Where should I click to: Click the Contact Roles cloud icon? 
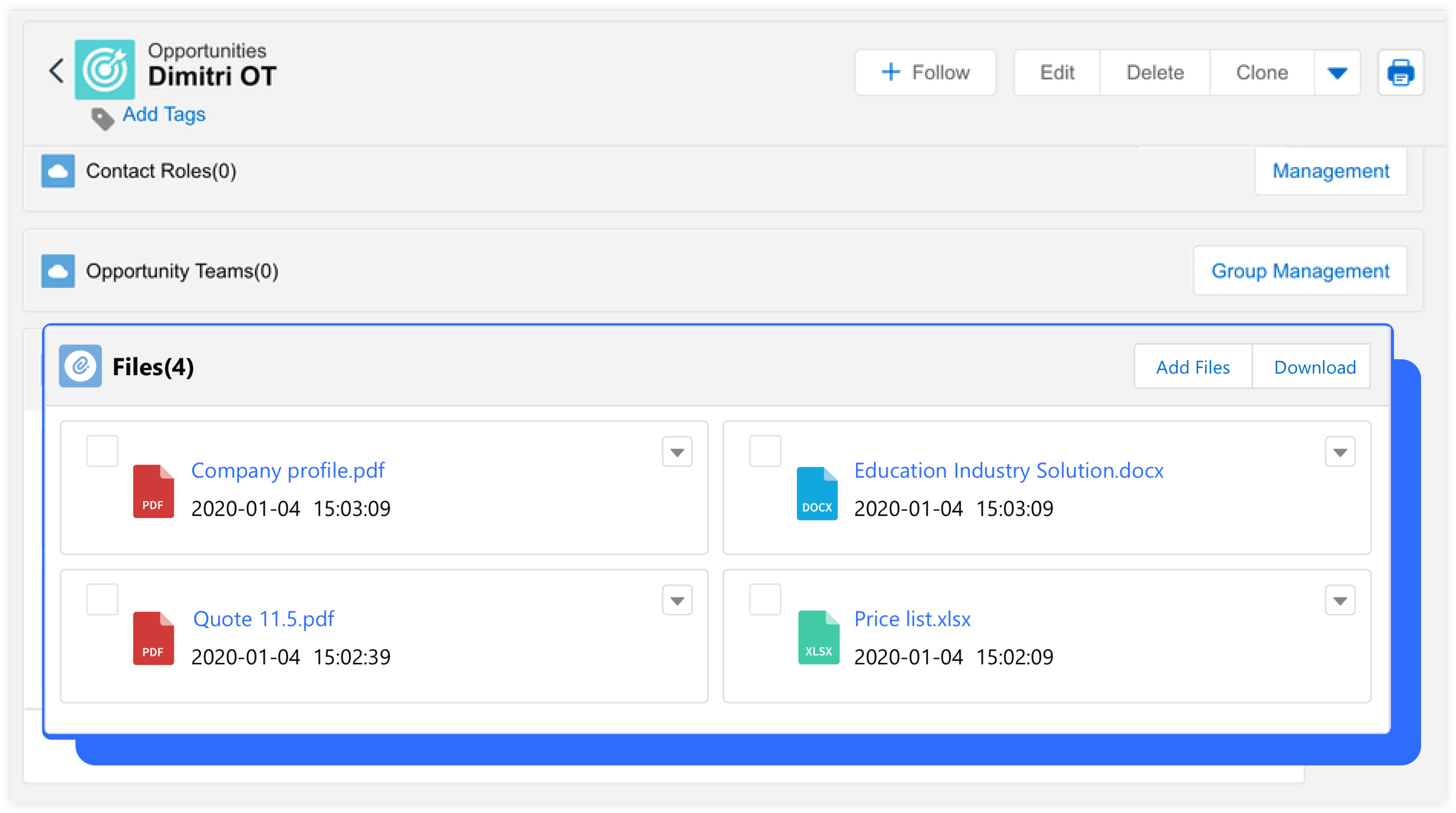(x=58, y=171)
